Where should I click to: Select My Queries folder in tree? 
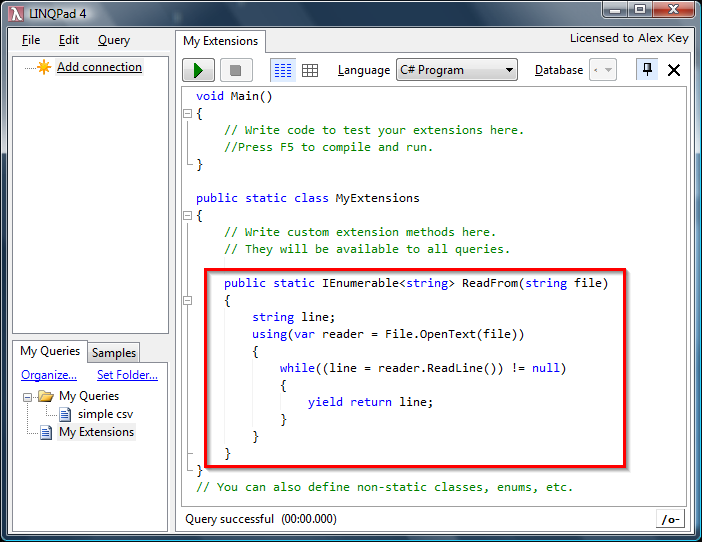[89, 396]
